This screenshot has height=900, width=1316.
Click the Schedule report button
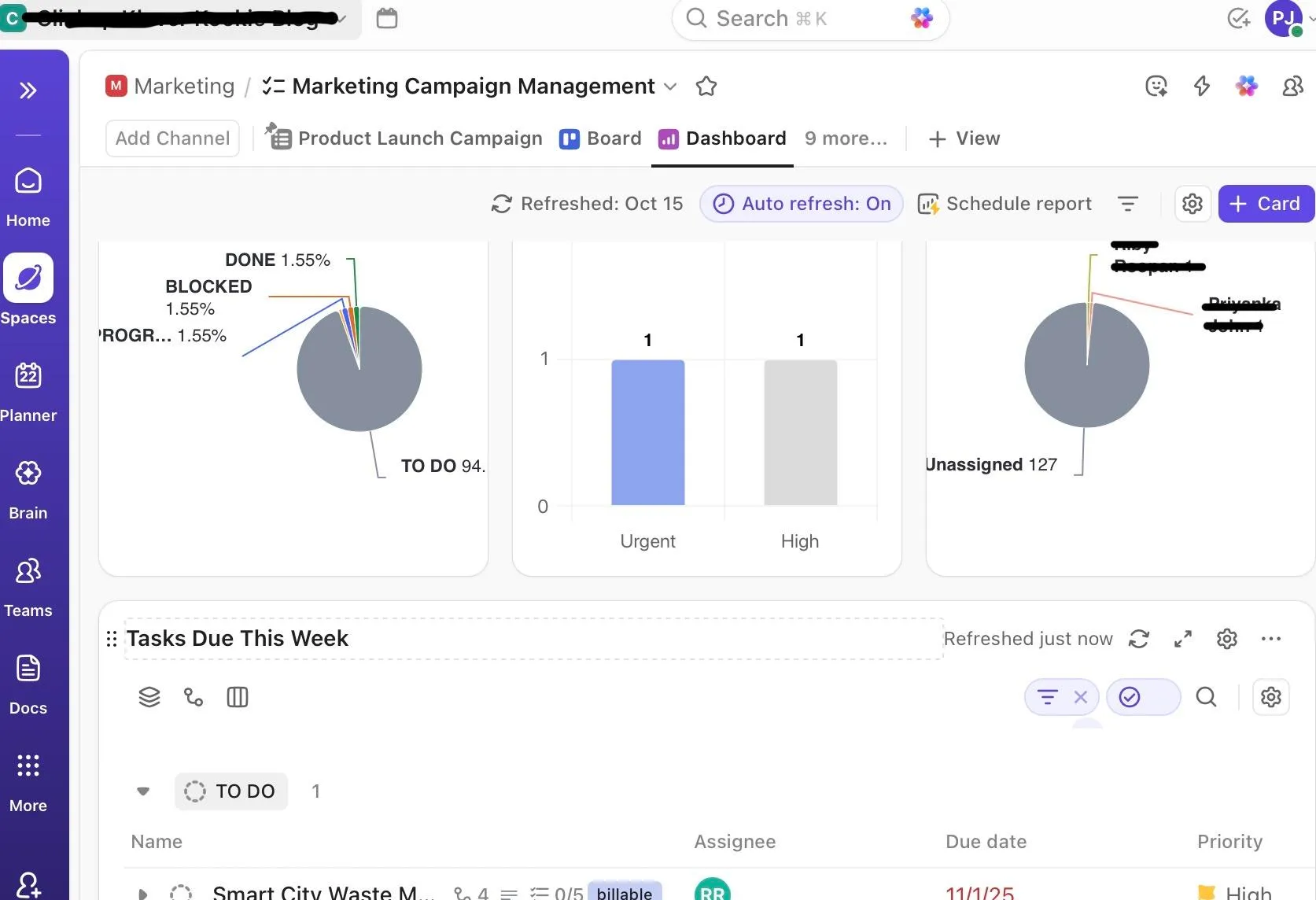pyautogui.click(x=1005, y=204)
